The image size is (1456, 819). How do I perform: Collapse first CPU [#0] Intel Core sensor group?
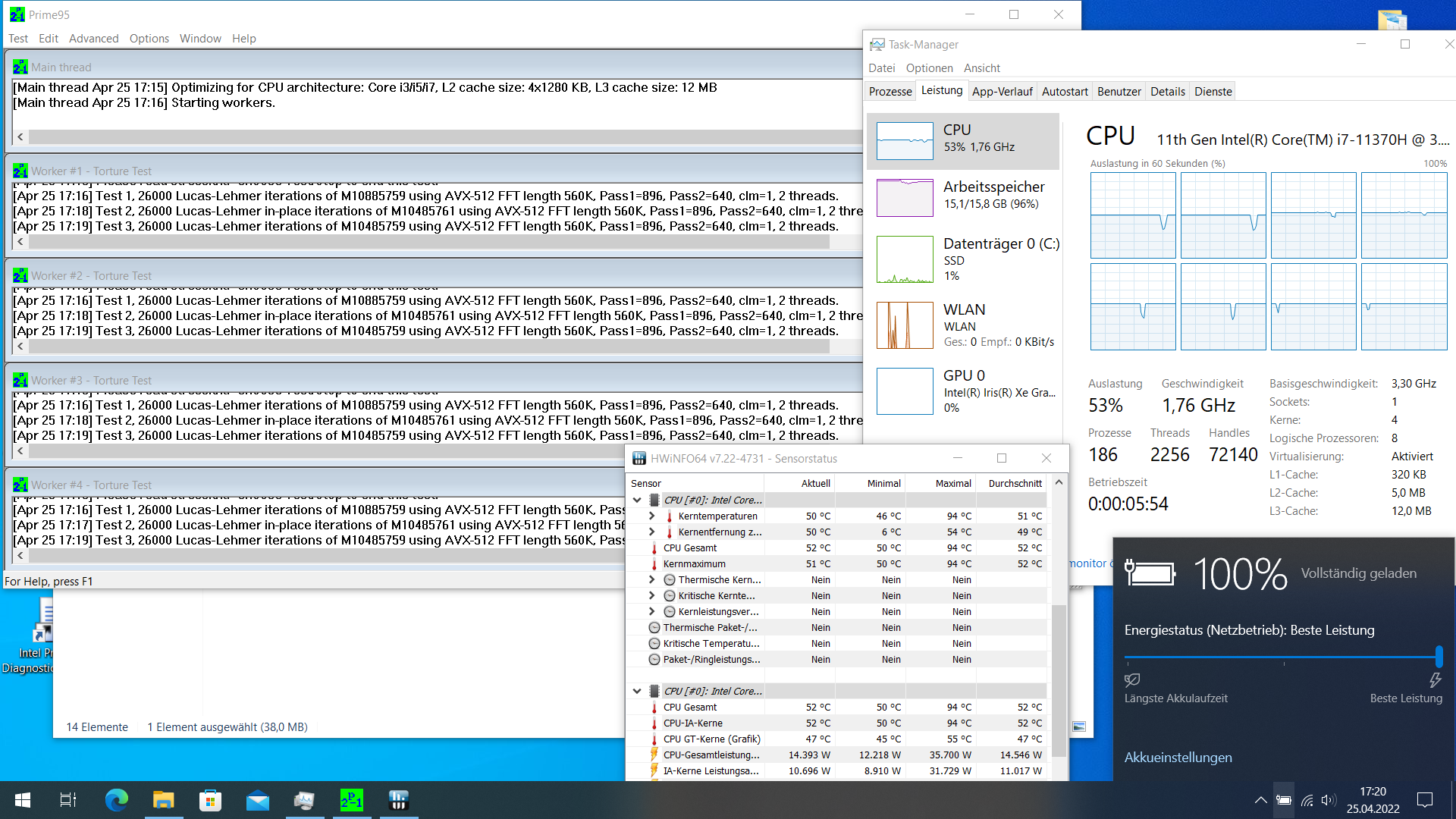point(637,500)
